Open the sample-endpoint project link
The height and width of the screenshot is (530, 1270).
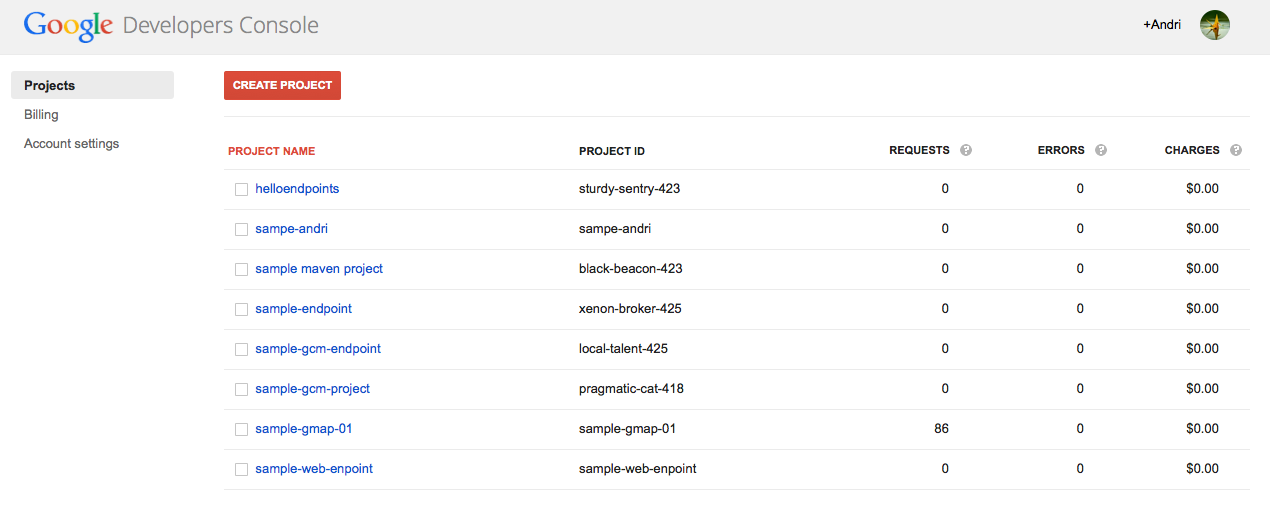coord(303,309)
